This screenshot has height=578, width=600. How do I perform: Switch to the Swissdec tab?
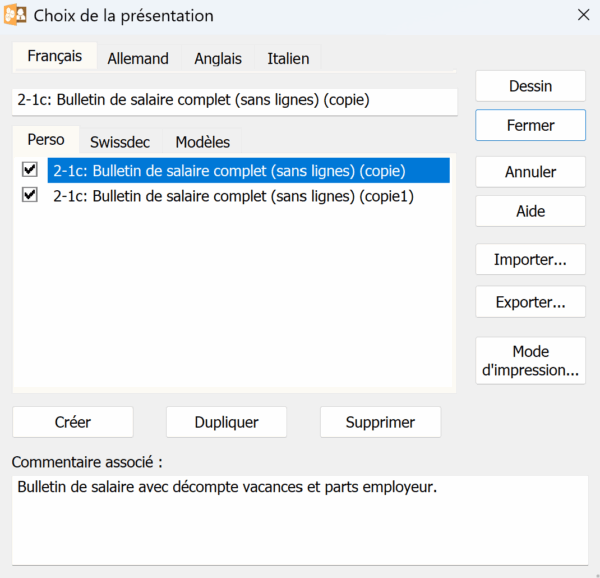point(120,142)
